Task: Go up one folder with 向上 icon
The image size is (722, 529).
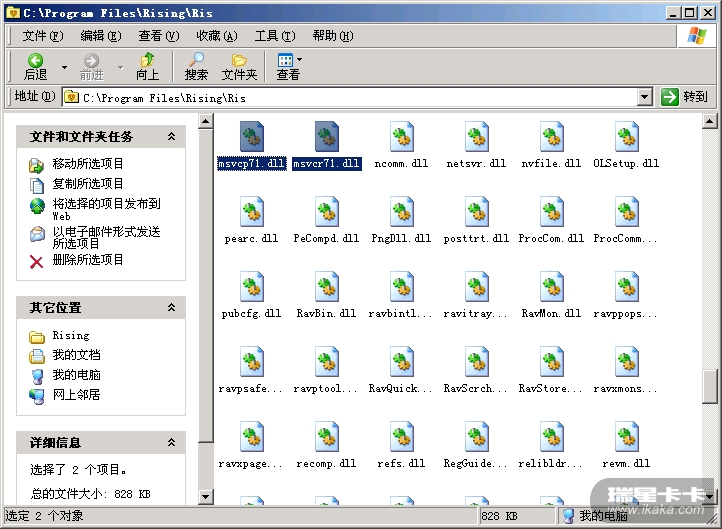Action: pyautogui.click(x=147, y=60)
